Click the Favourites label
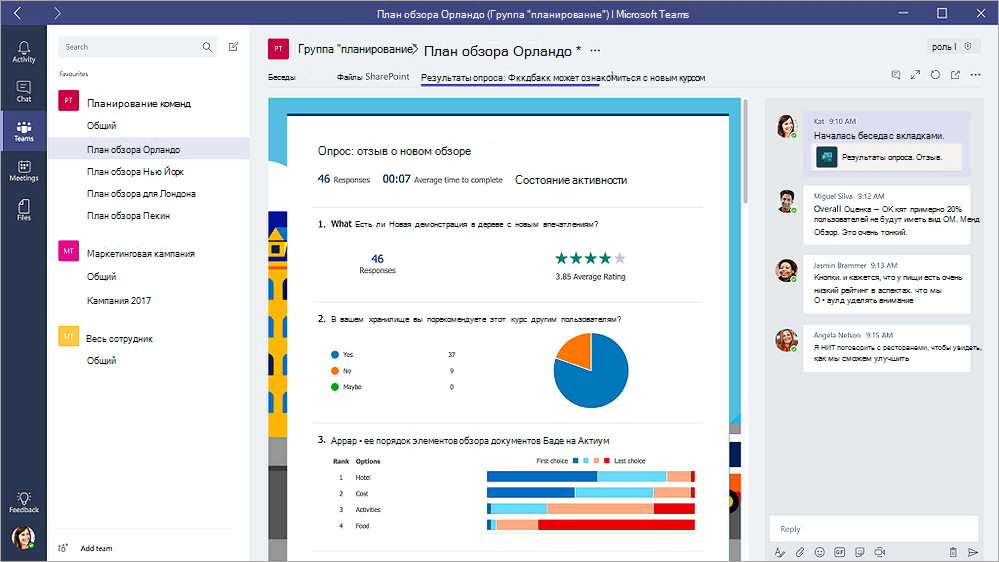This screenshot has width=999, height=562. coord(74,74)
